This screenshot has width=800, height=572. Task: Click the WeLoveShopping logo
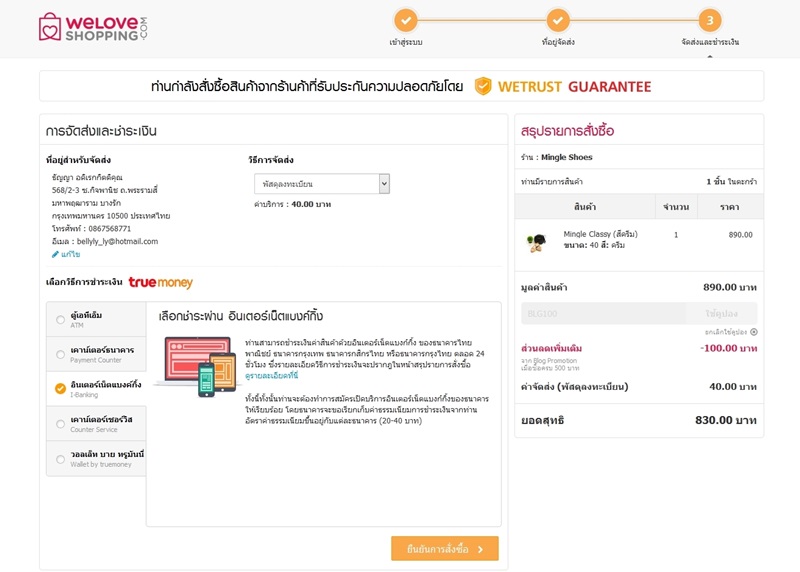coord(93,27)
